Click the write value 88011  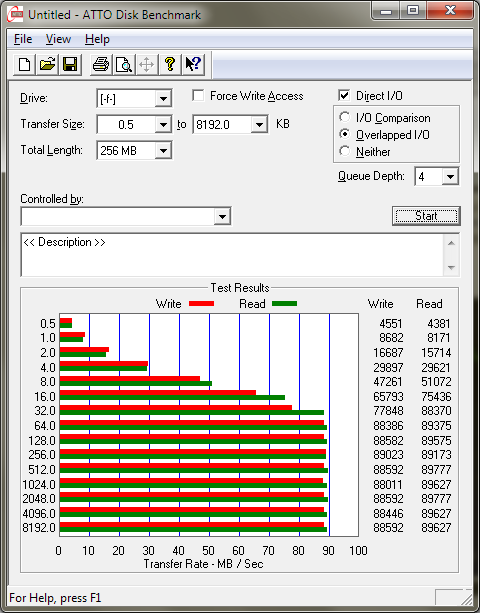click(388, 484)
